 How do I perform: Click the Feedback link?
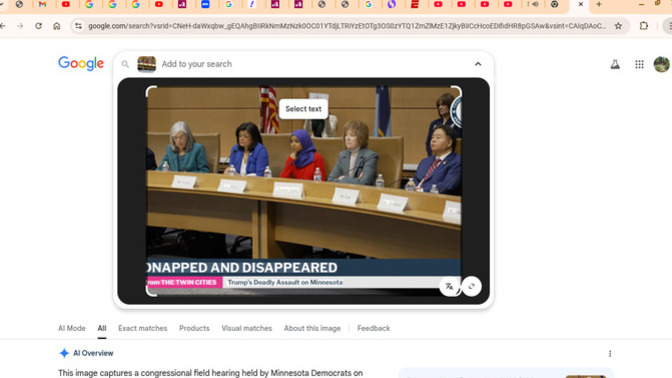(373, 328)
